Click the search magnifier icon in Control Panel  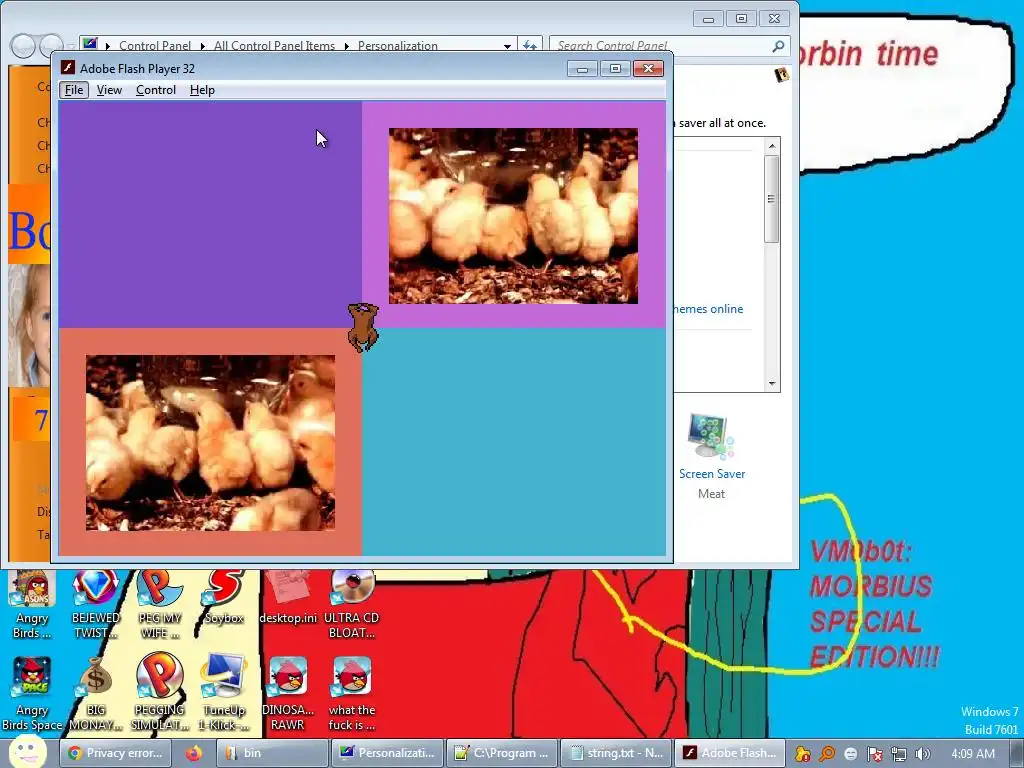pyautogui.click(x=778, y=46)
